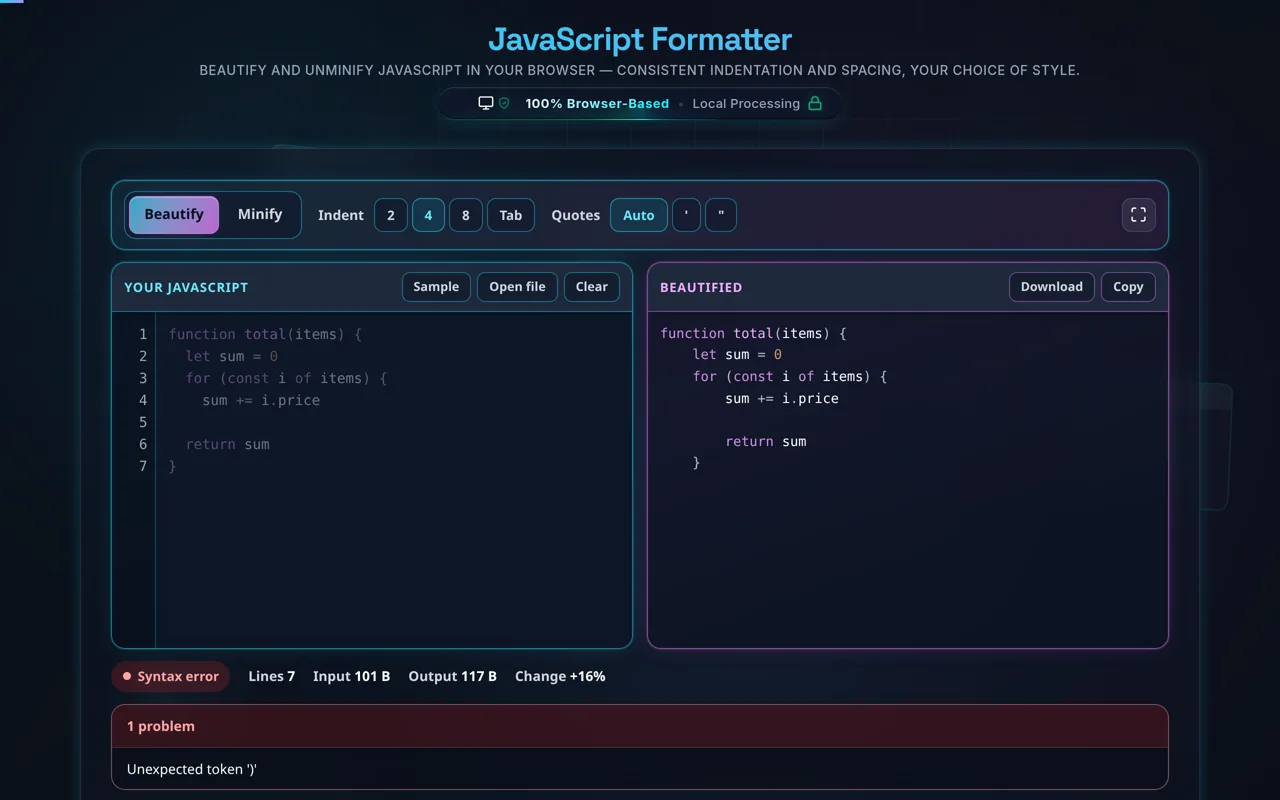Image resolution: width=1280 pixels, height=800 pixels.
Task: Click the "Unexpected token ')'" error message
Action: pos(192,769)
